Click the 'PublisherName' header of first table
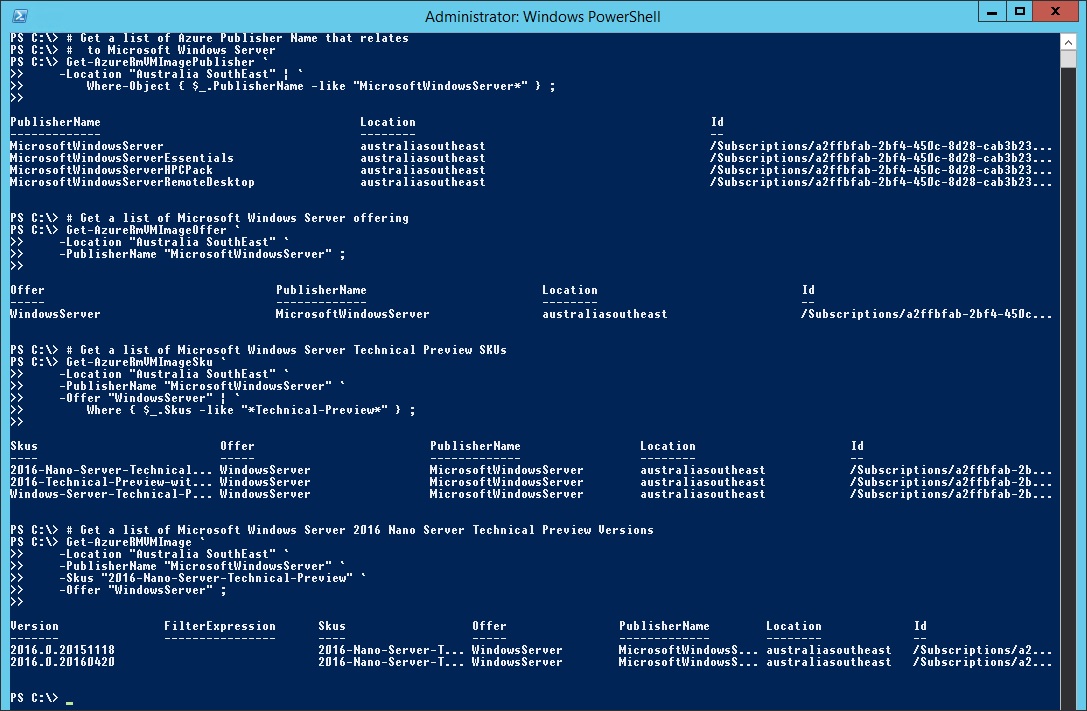Viewport: 1087px width, 711px height. pos(55,122)
